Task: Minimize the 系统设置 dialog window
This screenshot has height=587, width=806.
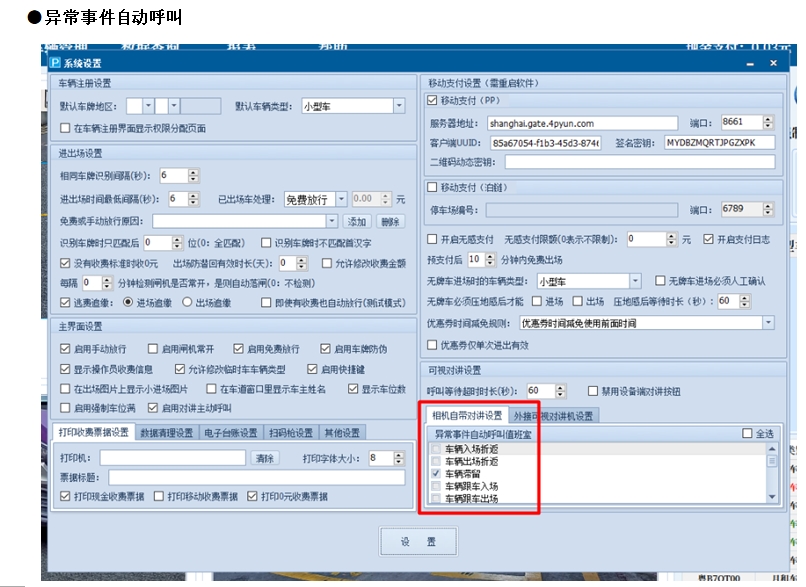Action: (x=750, y=62)
